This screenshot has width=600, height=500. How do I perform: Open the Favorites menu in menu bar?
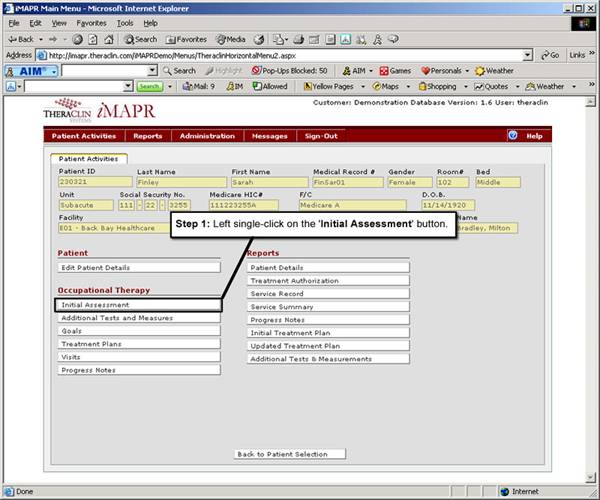point(91,22)
